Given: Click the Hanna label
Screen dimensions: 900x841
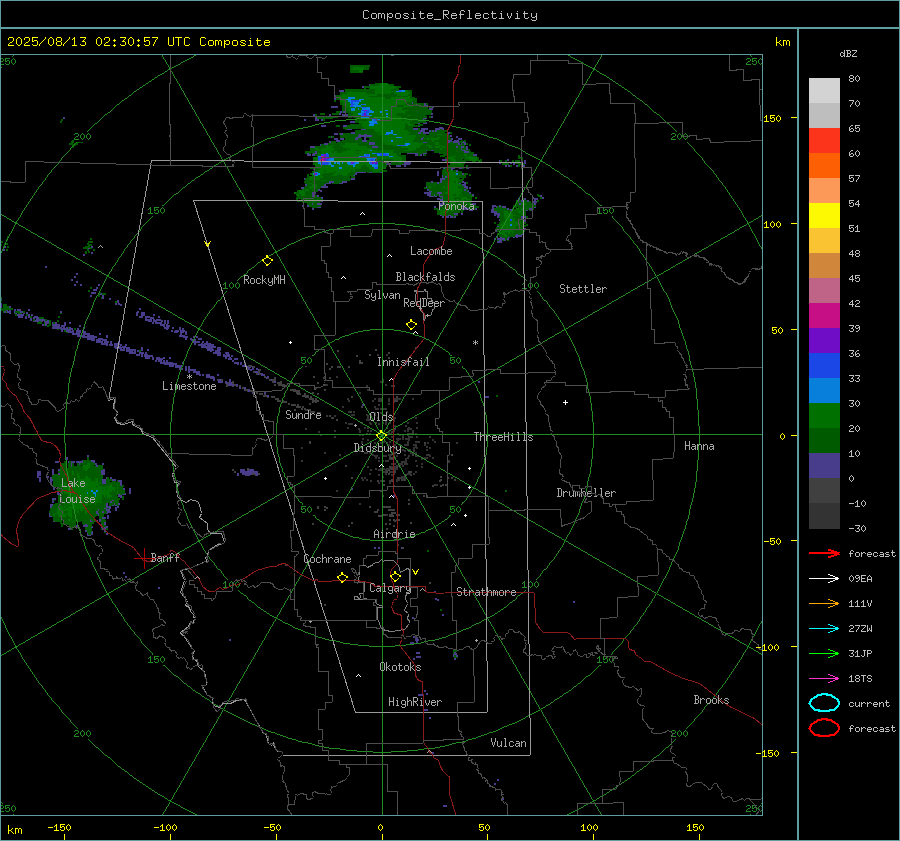Looking at the screenshot, I should point(699,446).
